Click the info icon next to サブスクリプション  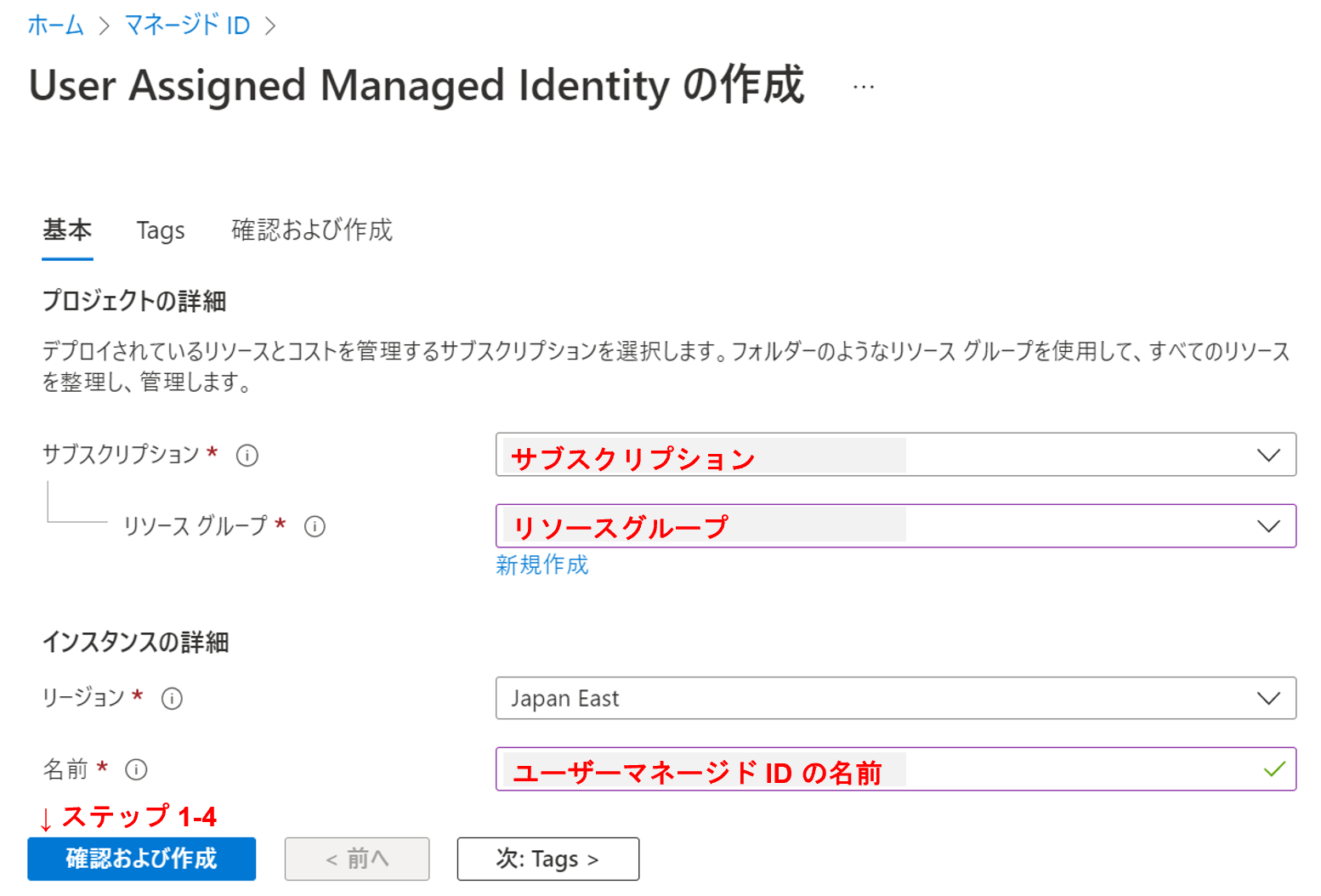tap(247, 456)
